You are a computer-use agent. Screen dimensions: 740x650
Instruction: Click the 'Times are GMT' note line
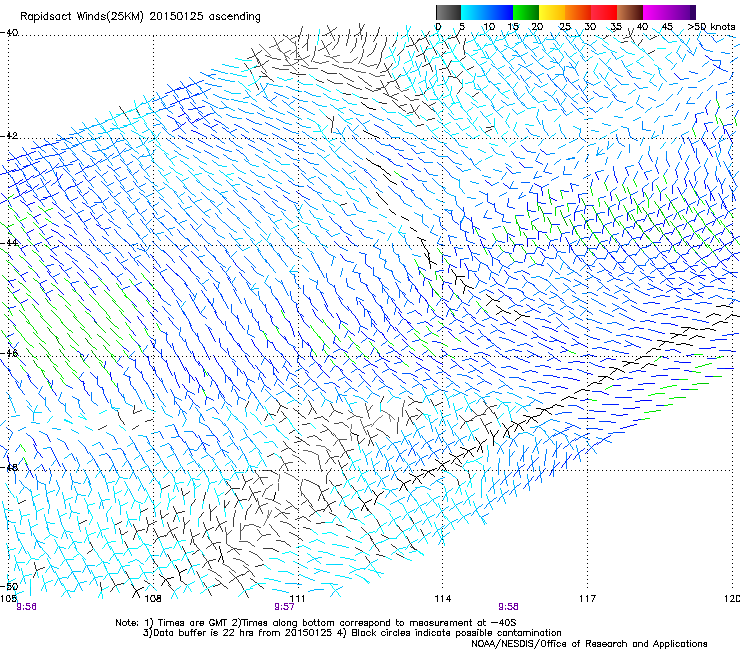[316, 623]
